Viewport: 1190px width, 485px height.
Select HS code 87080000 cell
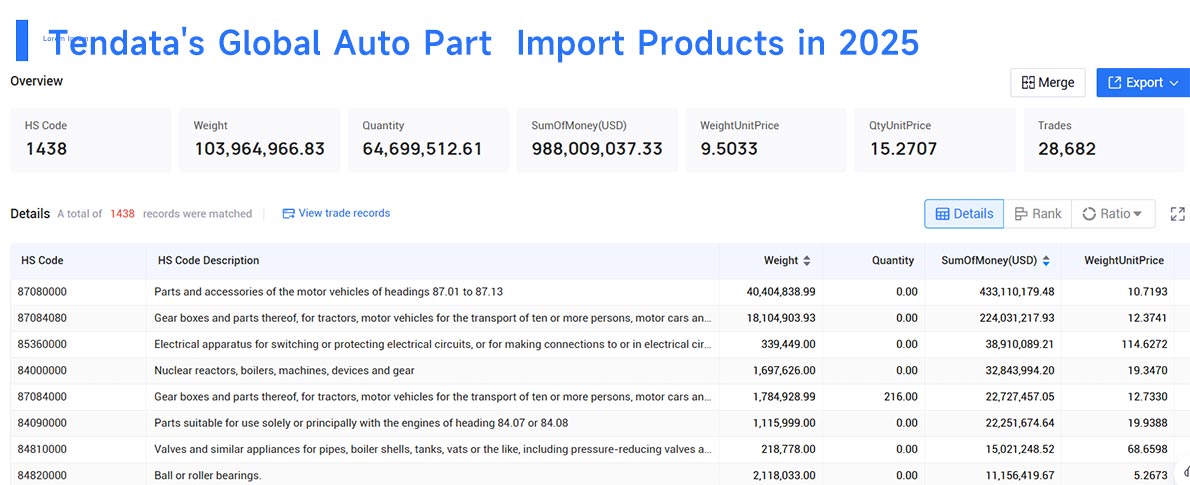pyautogui.click(x=44, y=291)
